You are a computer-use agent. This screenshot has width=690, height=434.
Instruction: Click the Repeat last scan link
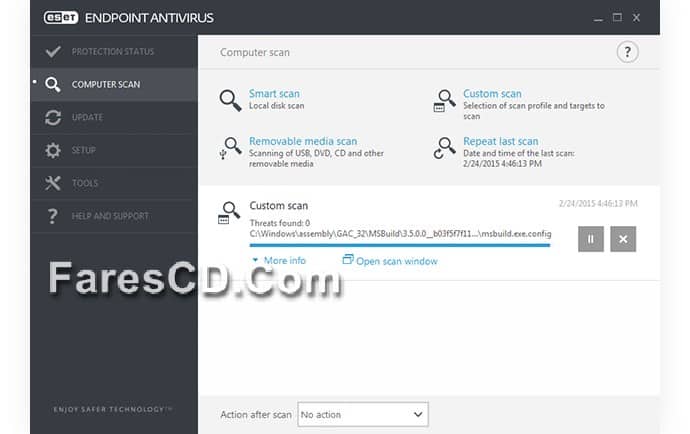coord(501,141)
